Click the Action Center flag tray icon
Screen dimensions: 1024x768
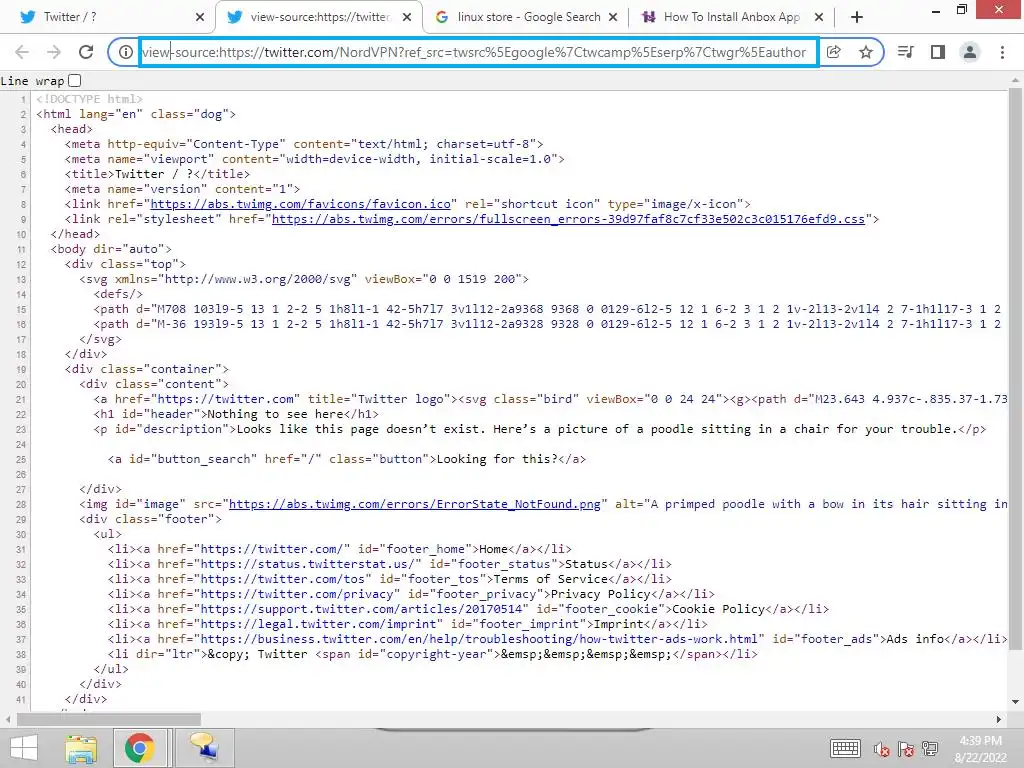click(x=906, y=749)
